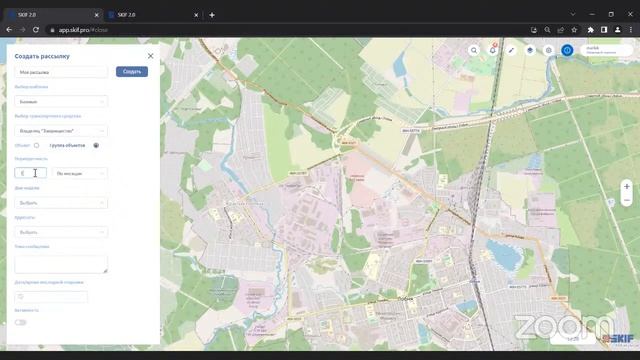The image size is (640, 360).
Task: Open browser profile avatar
Action: [618, 30]
